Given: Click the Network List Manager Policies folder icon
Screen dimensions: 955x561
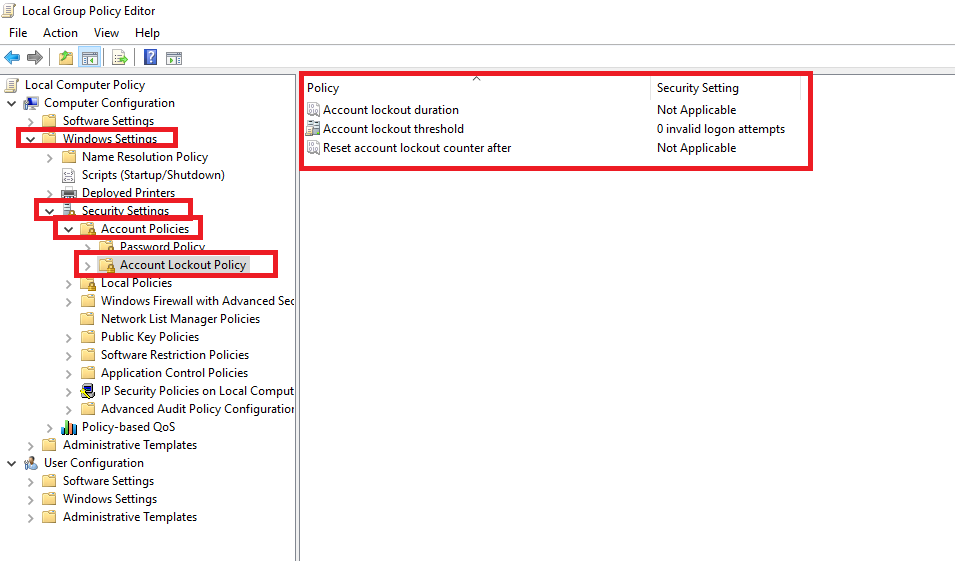Looking at the screenshot, I should coord(88,319).
